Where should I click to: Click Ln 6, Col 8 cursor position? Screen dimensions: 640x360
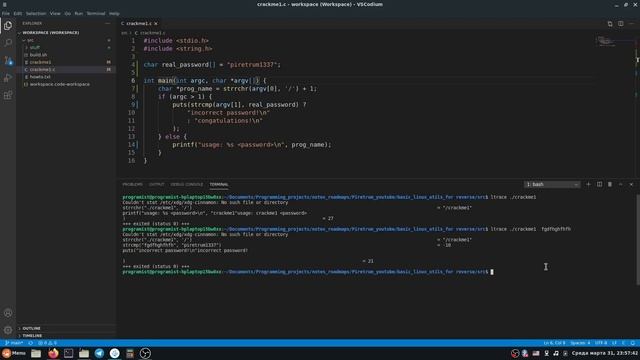click(x=554, y=343)
